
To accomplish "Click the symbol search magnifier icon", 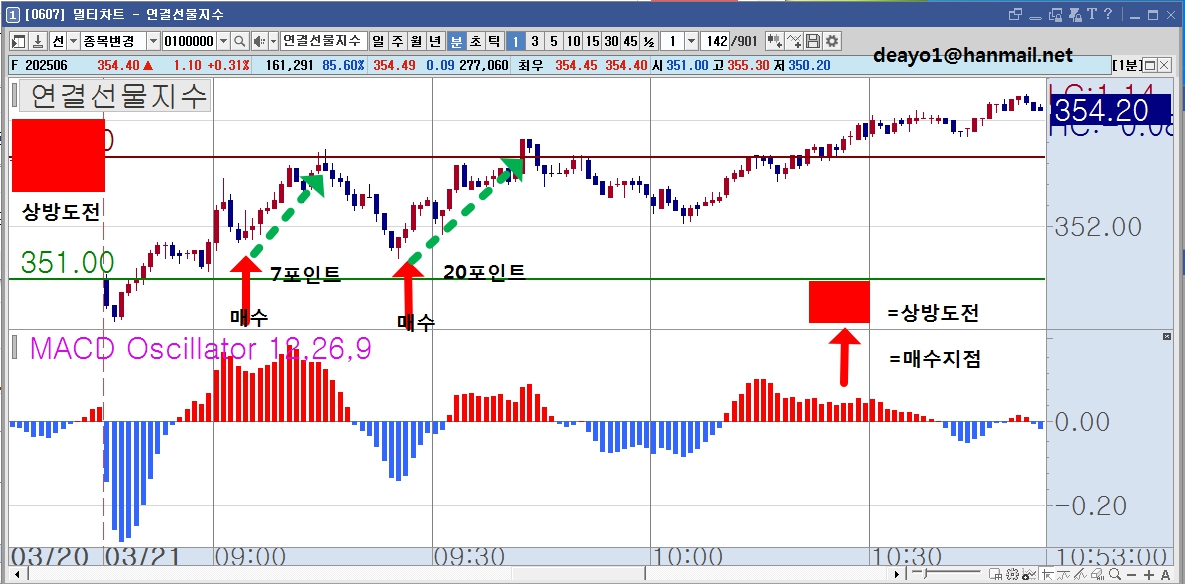I will 240,41.
